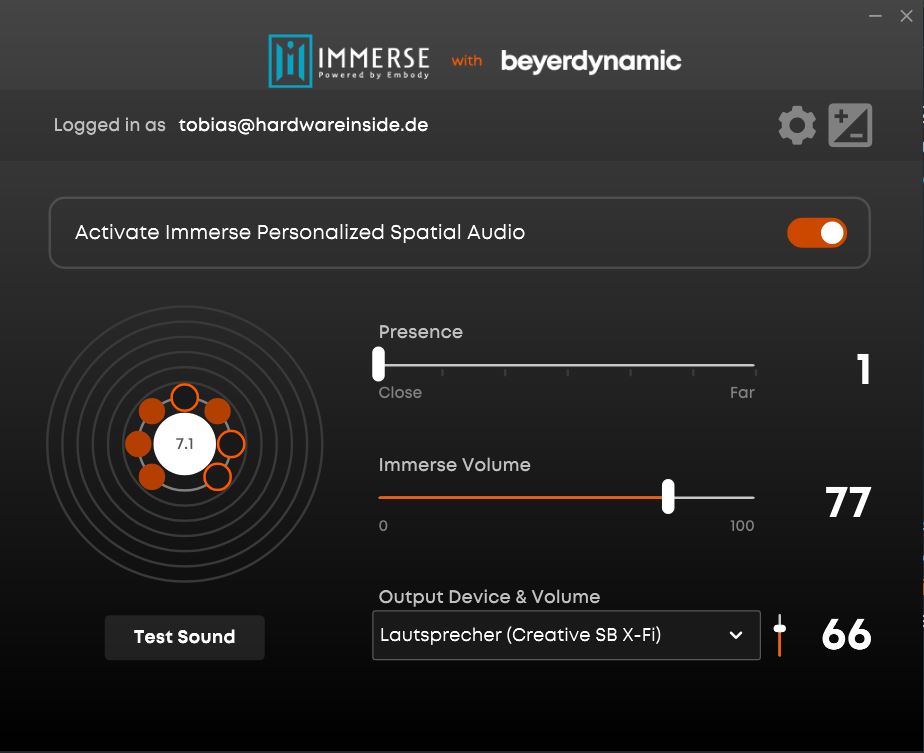Screen dimensions: 924x753
Task: Click the "100" label under Immerse Volume
Action: point(742,526)
